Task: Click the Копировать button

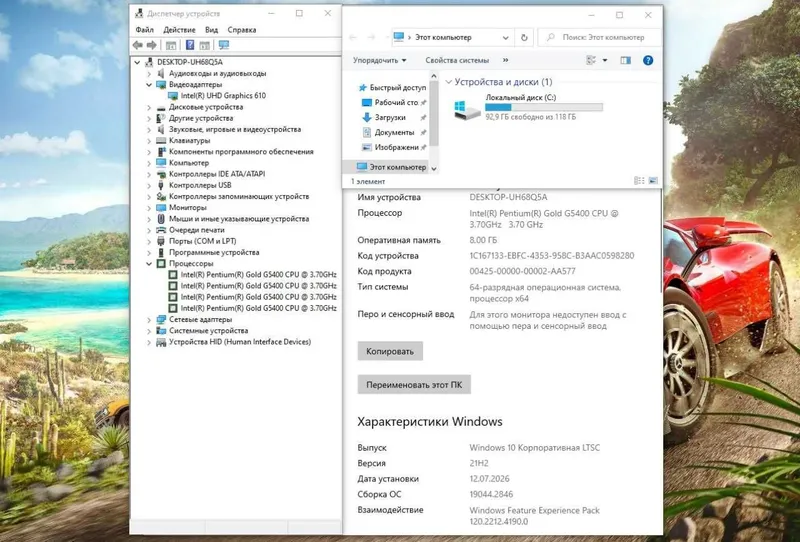Action: coord(390,351)
